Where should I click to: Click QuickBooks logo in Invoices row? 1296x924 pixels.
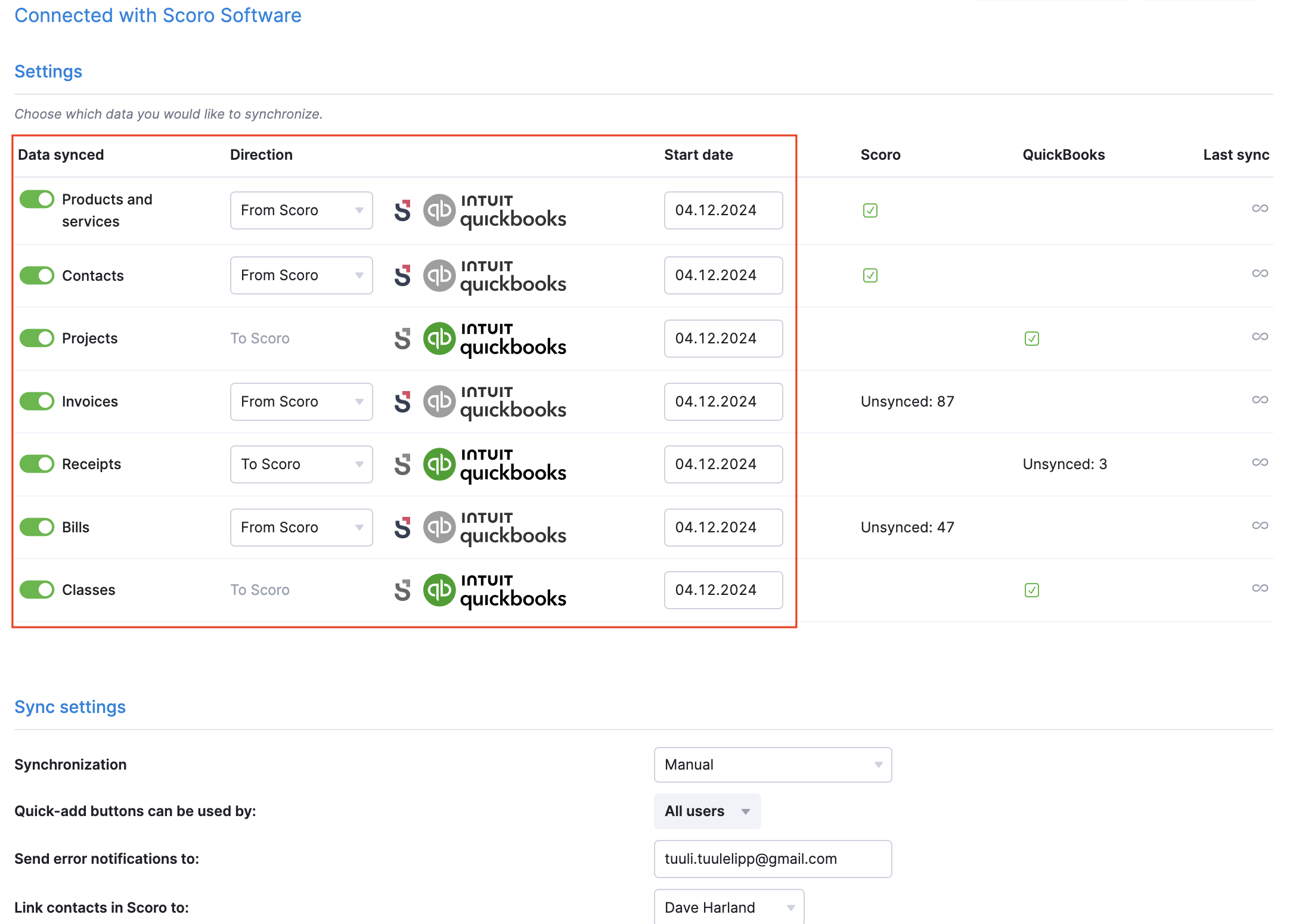point(495,402)
